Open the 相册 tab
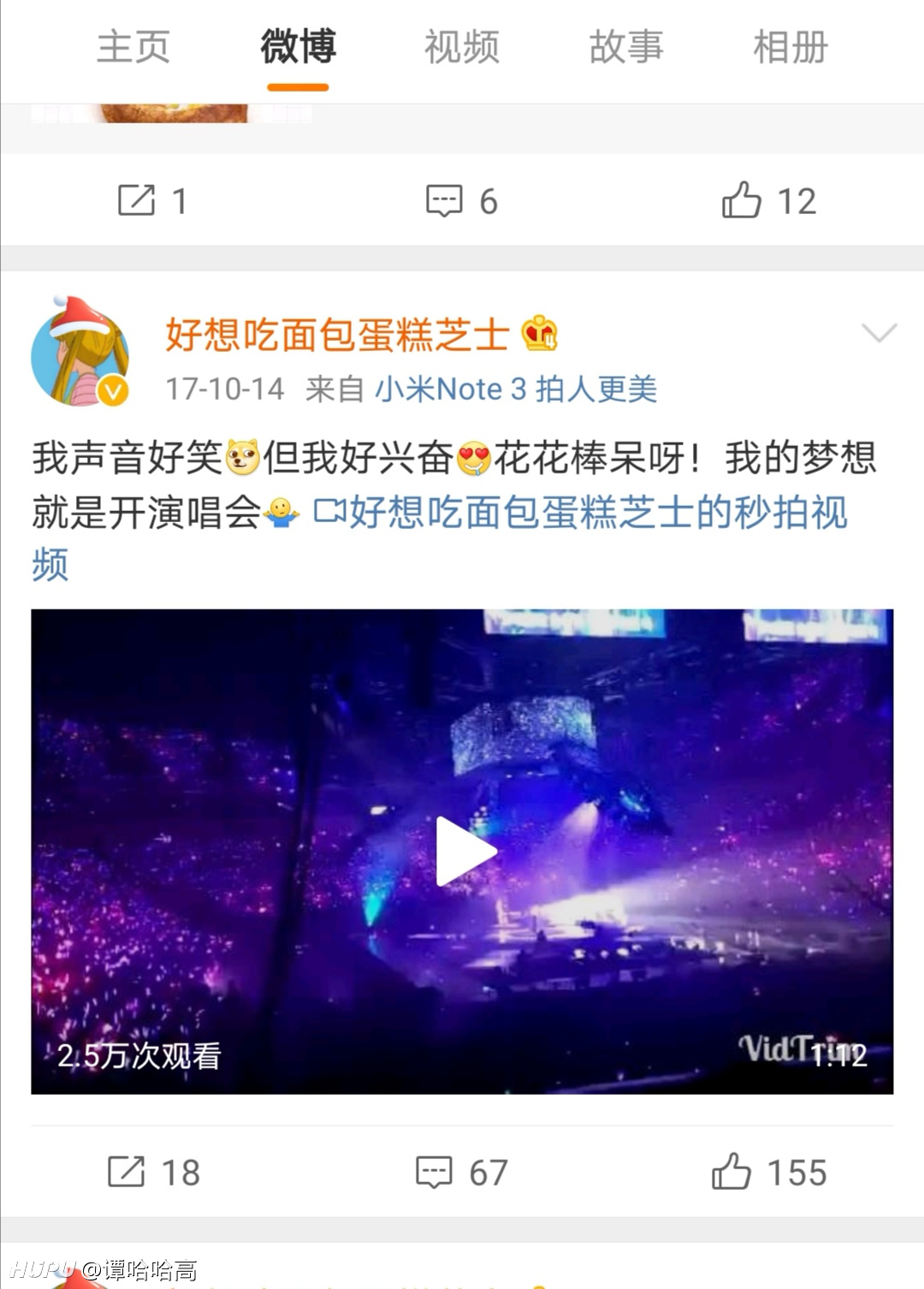This screenshot has height=1289, width=924. (x=791, y=46)
